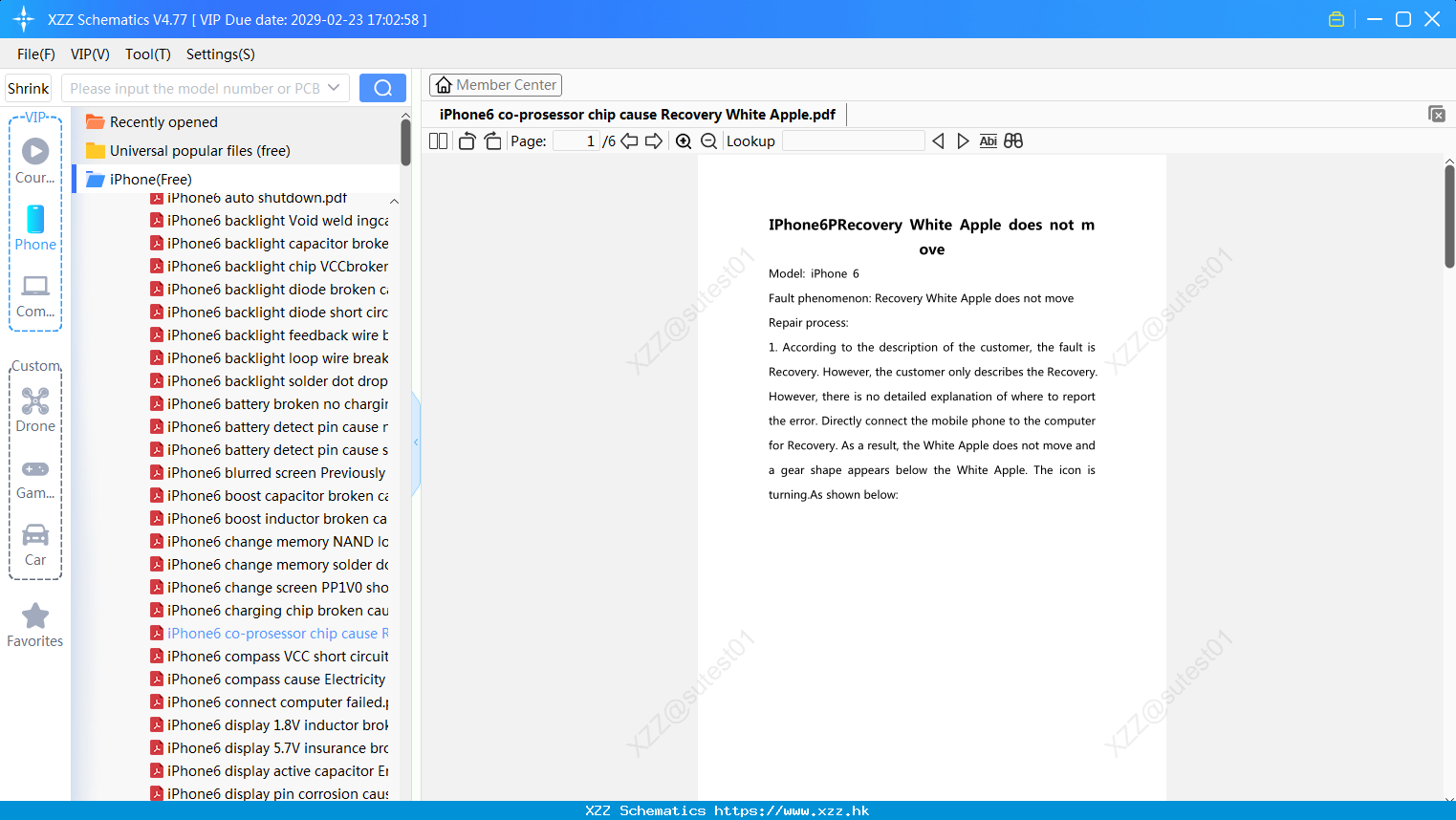Viewport: 1456px width, 820px height.
Task: Open iPhone6 backlight diode short circuit file
Action: pyautogui.click(x=270, y=313)
